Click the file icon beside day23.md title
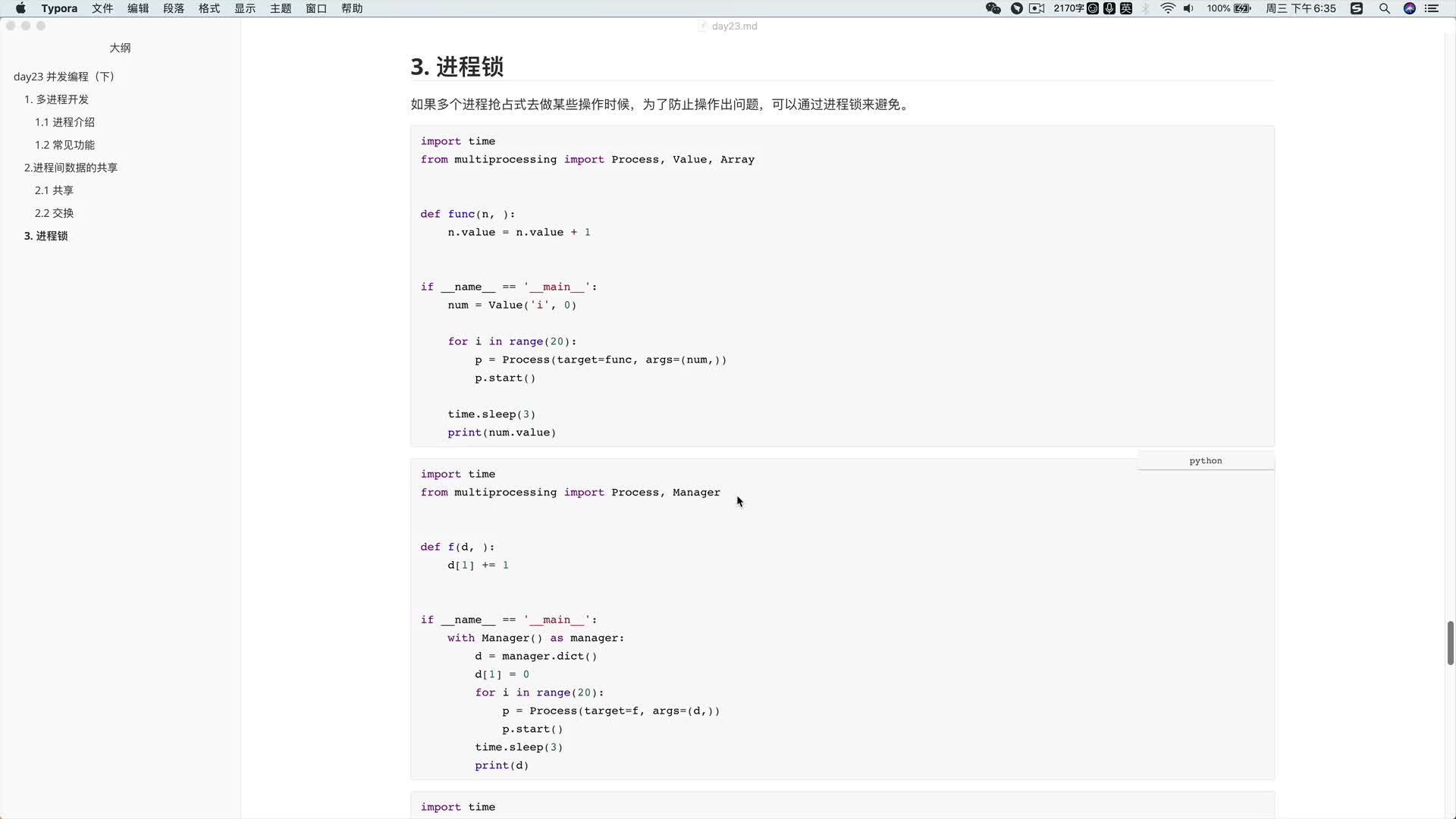The width and height of the screenshot is (1456, 819). (703, 26)
